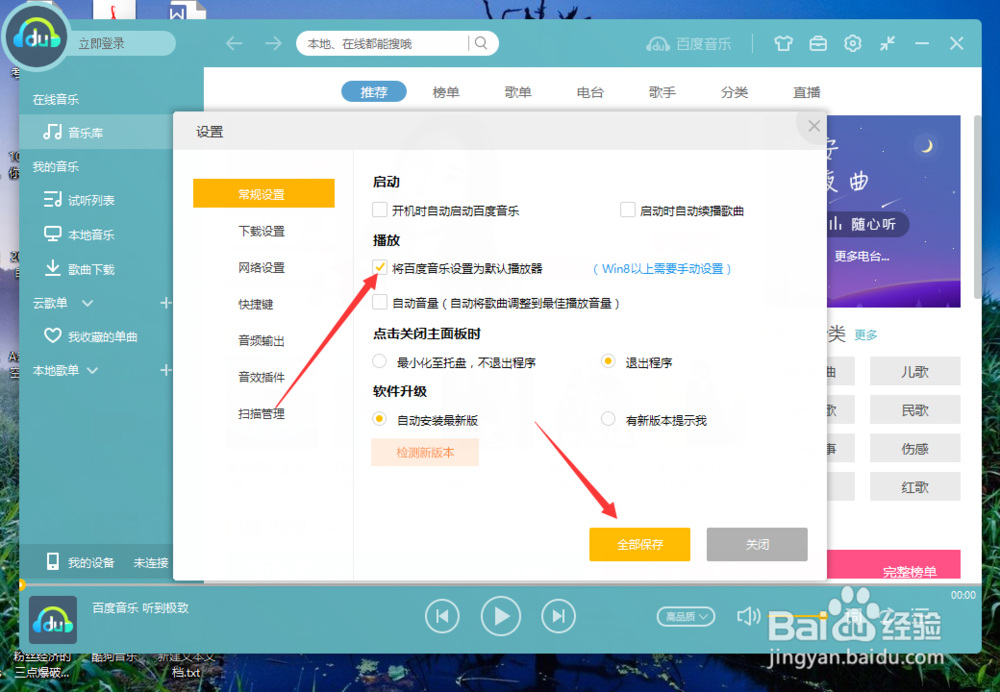Add new 云歌单 with plus icon

166,303
